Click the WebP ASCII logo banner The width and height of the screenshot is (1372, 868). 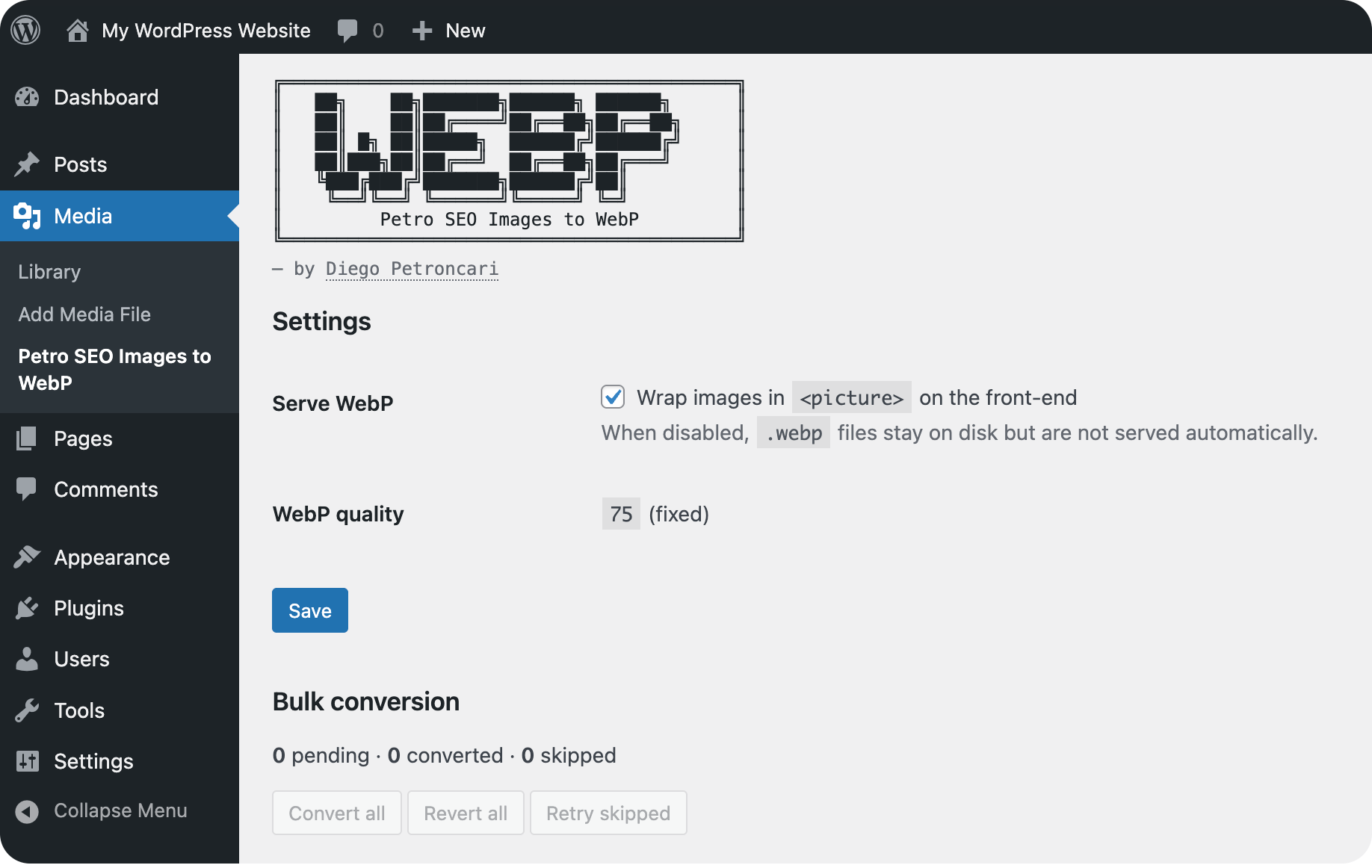(x=509, y=161)
